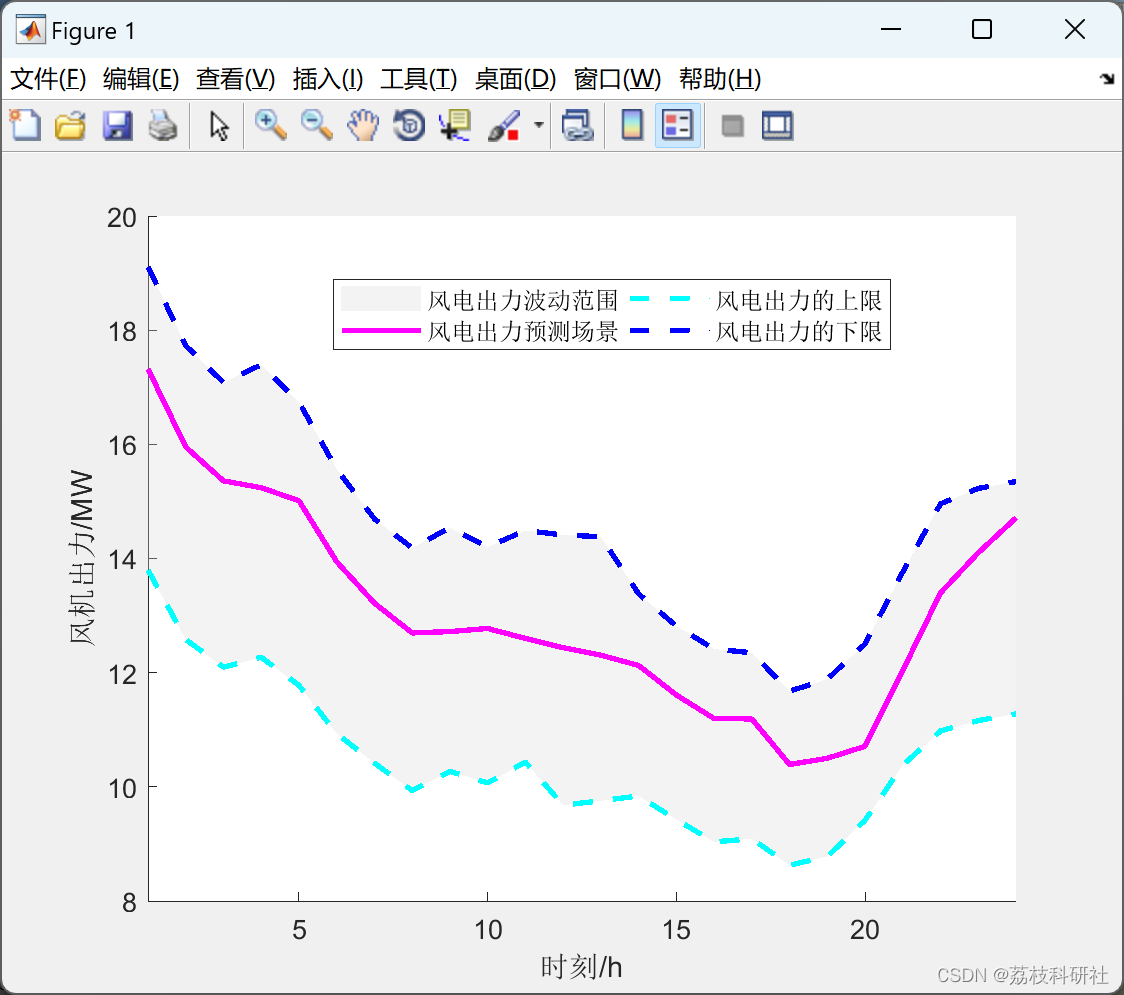The width and height of the screenshot is (1124, 995).
Task: Save the figure with the floppy disk icon
Action: [x=117, y=126]
